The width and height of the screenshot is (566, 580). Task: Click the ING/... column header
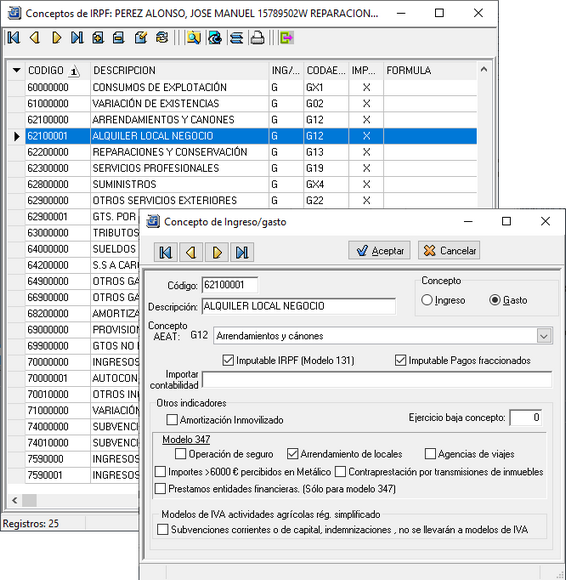[286, 70]
